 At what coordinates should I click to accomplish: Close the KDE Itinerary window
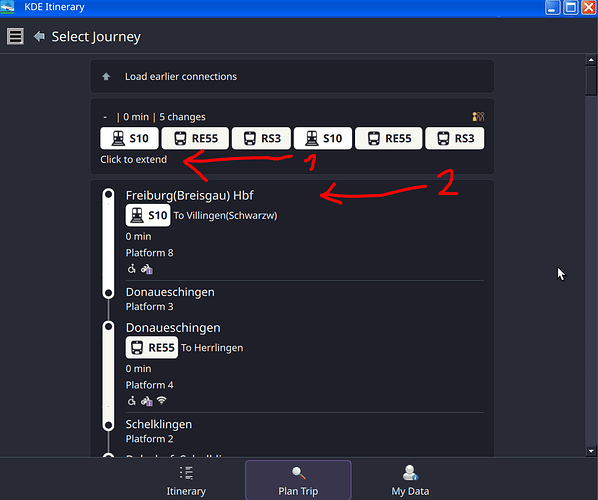pos(588,8)
